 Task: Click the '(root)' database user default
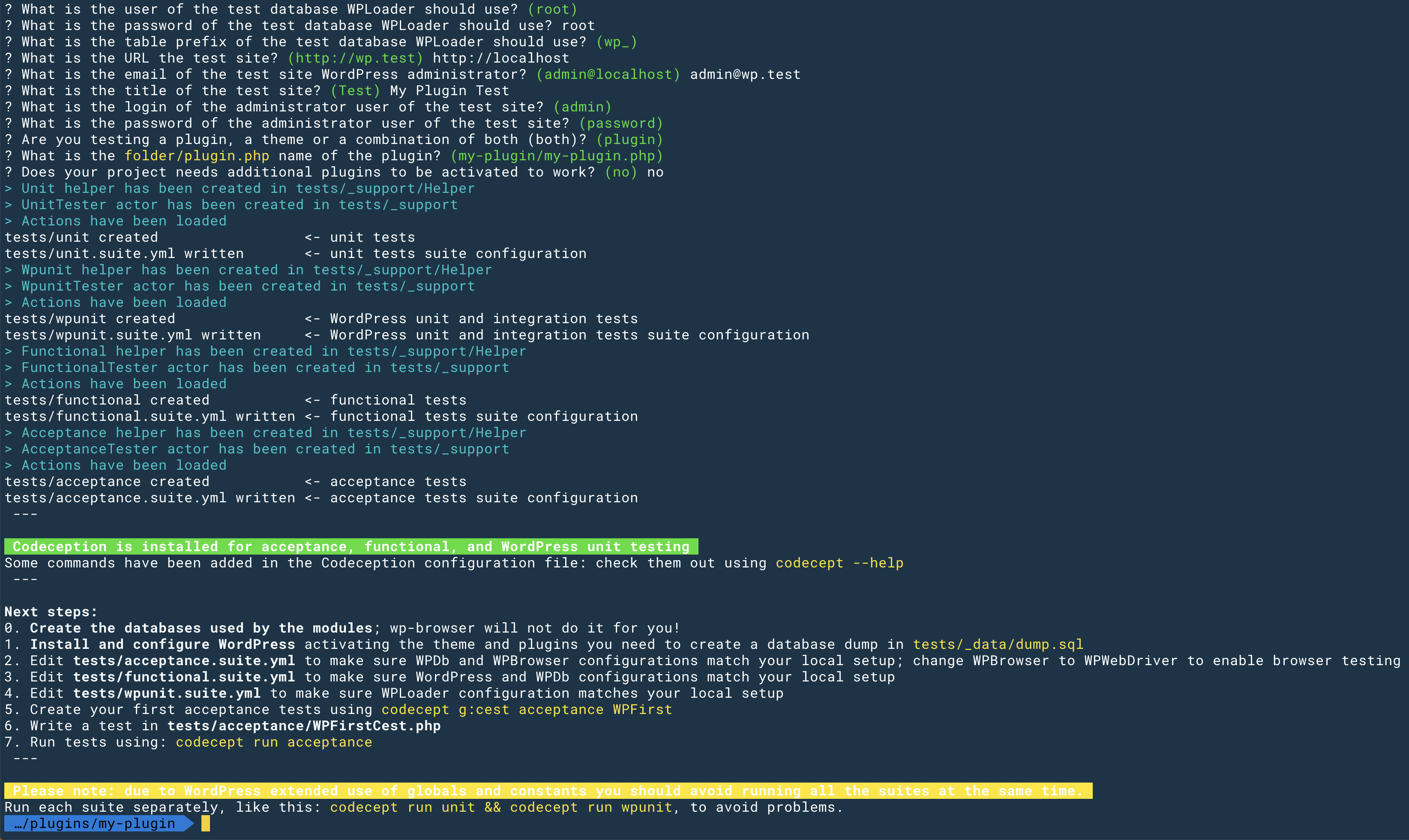pyautogui.click(x=552, y=9)
